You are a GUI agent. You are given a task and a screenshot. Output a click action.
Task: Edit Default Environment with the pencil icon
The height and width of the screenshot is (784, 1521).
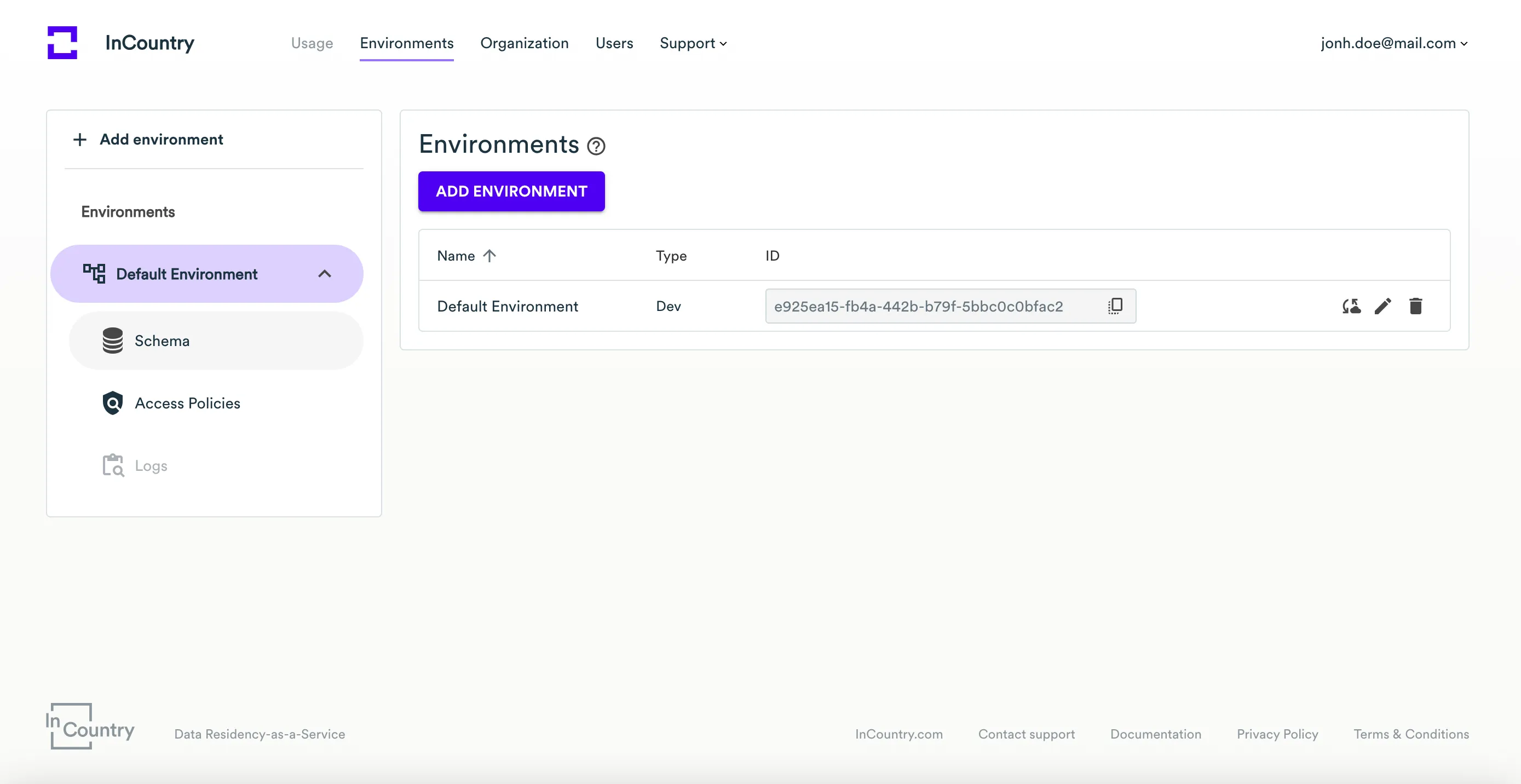[1383, 306]
